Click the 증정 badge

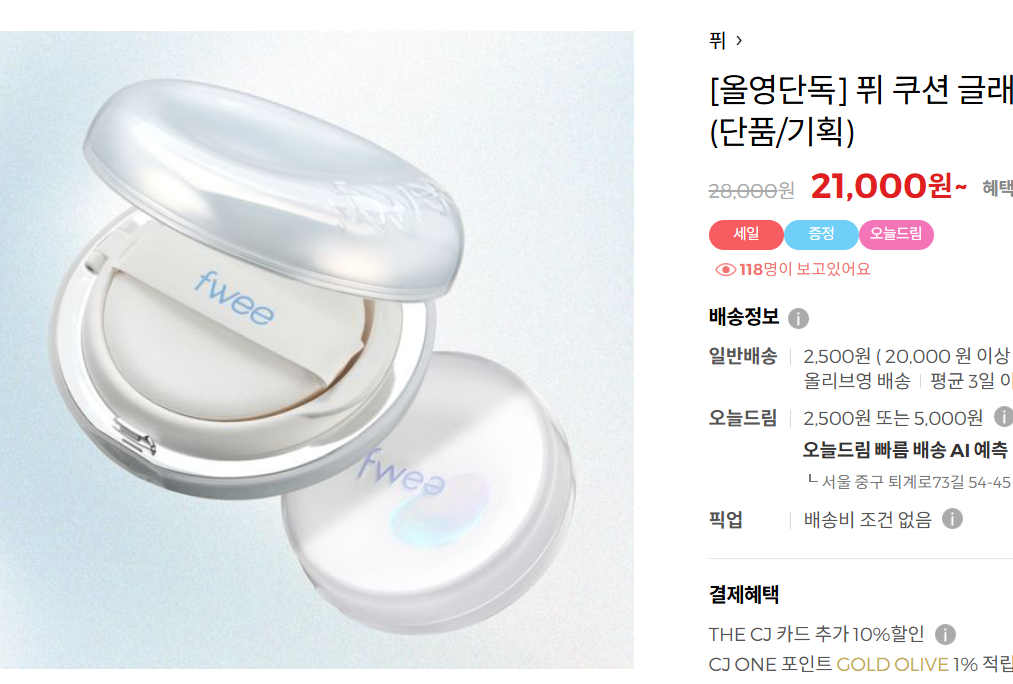pos(821,234)
